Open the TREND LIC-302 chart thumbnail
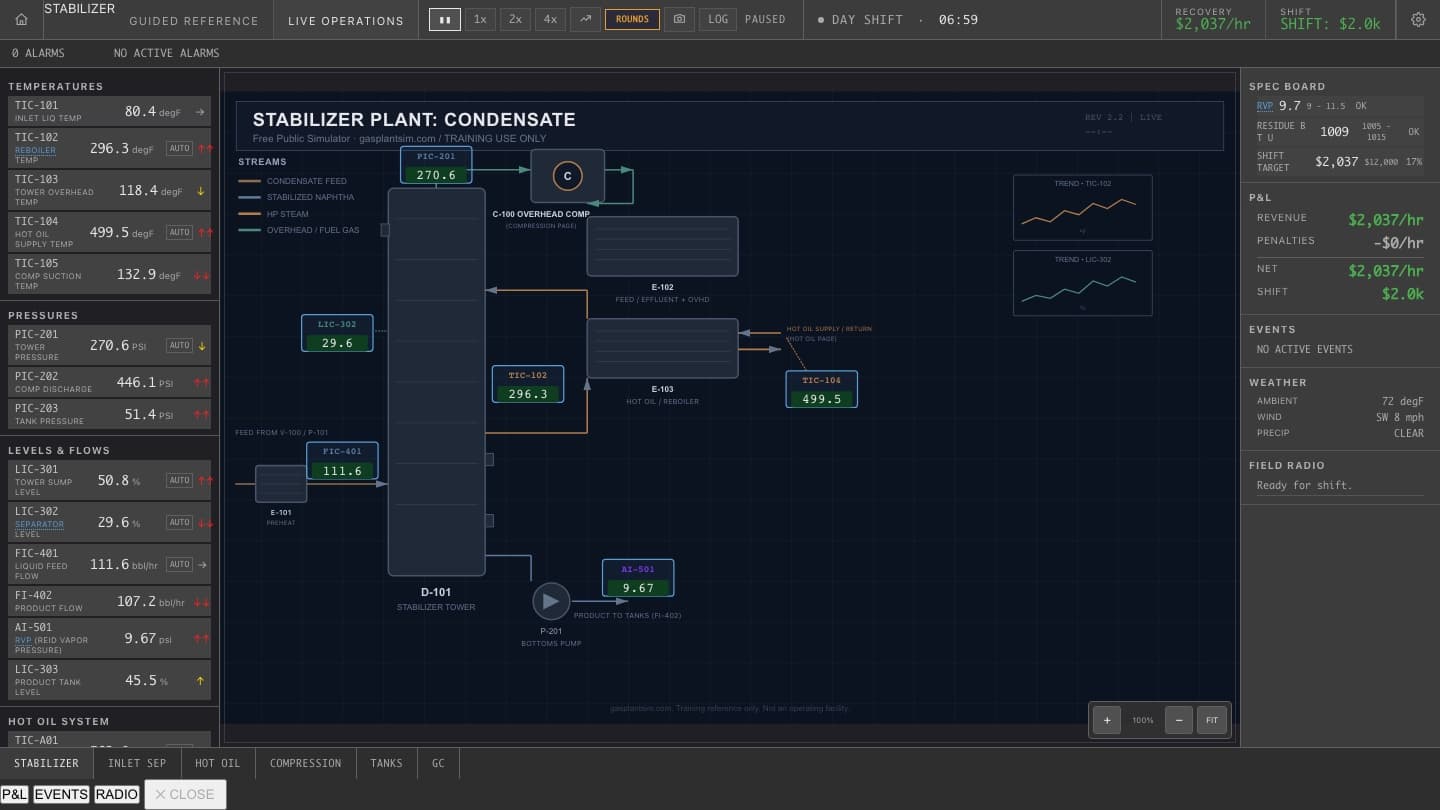This screenshot has width=1440, height=810. coord(1083,284)
